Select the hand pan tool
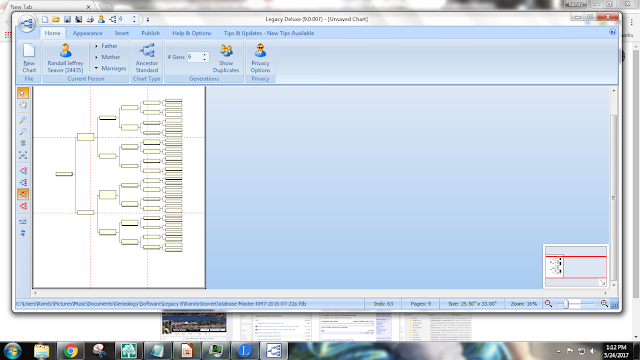Screen dimensions: 640x360 (x=23, y=105)
